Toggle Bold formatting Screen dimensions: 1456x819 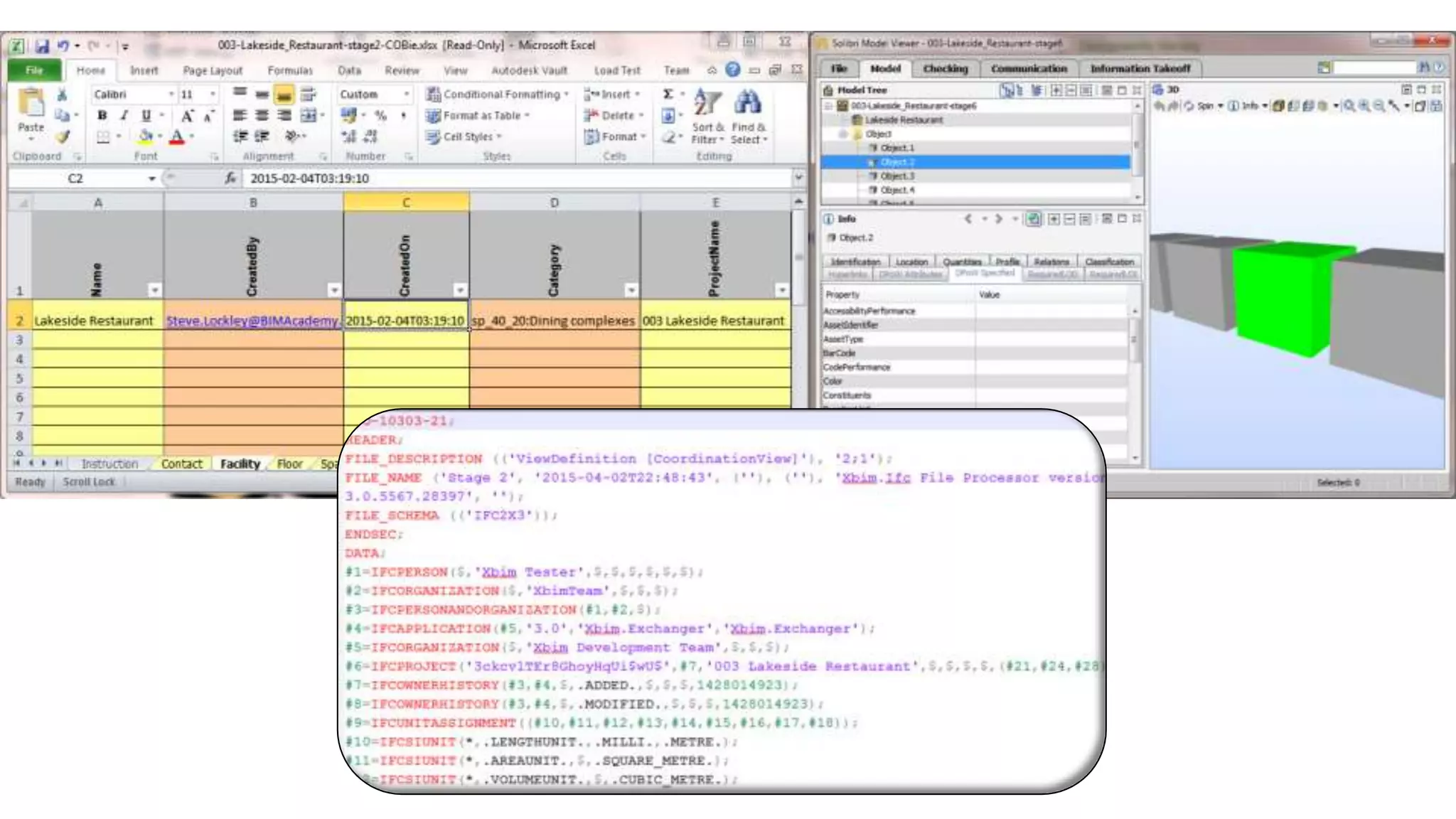point(102,115)
